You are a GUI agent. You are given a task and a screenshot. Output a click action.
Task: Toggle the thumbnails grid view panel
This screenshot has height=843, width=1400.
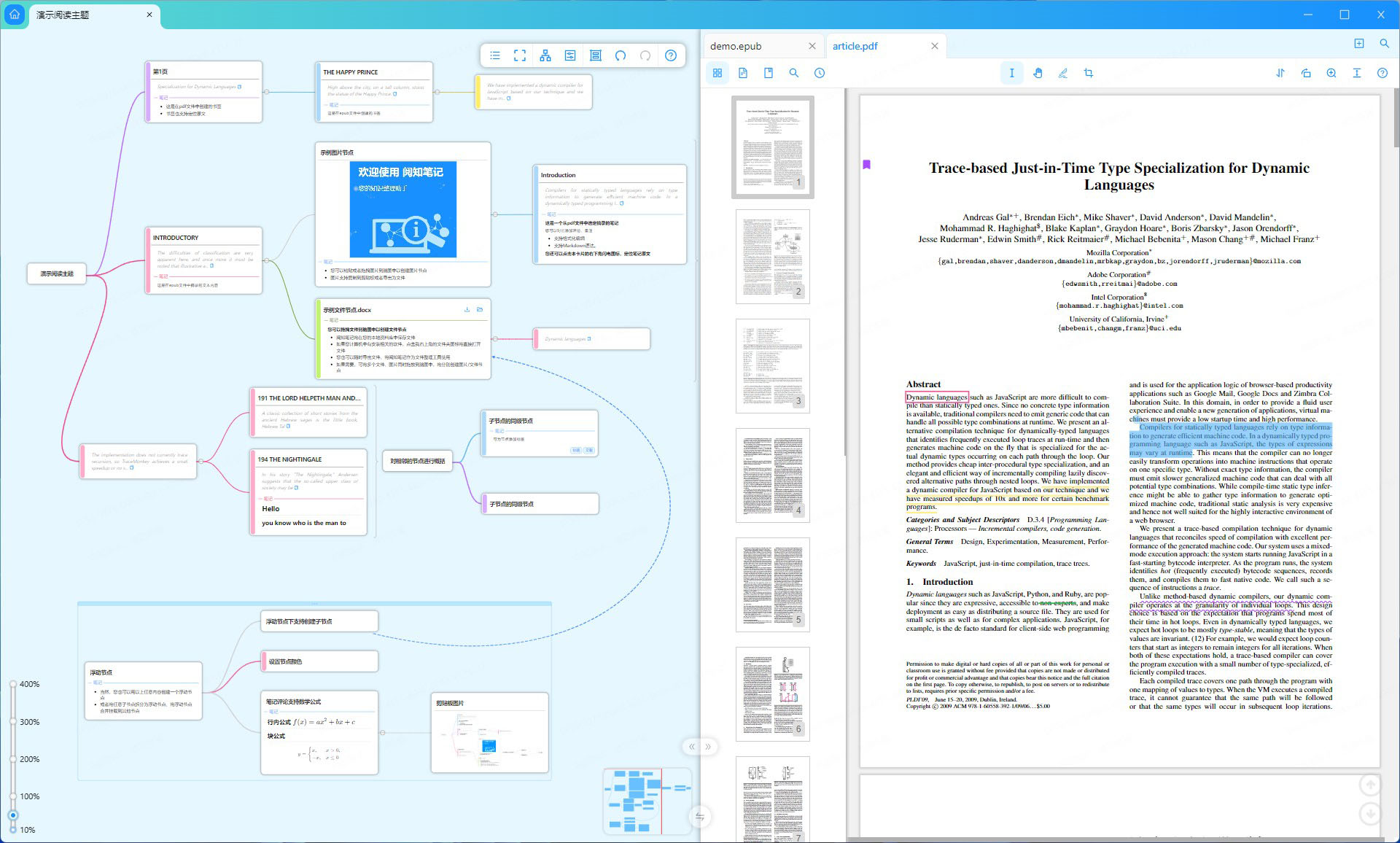pyautogui.click(x=717, y=73)
